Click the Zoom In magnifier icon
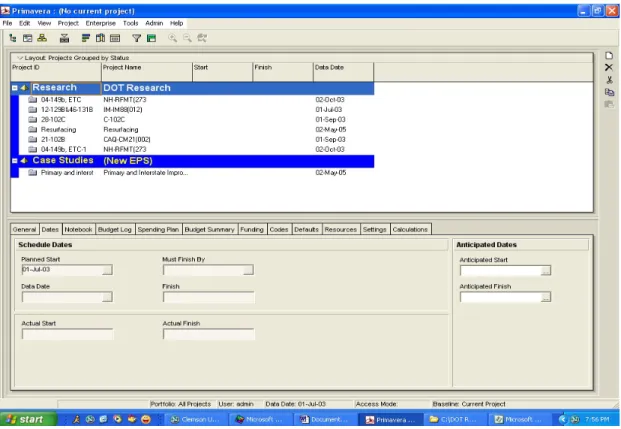 click(x=172, y=38)
